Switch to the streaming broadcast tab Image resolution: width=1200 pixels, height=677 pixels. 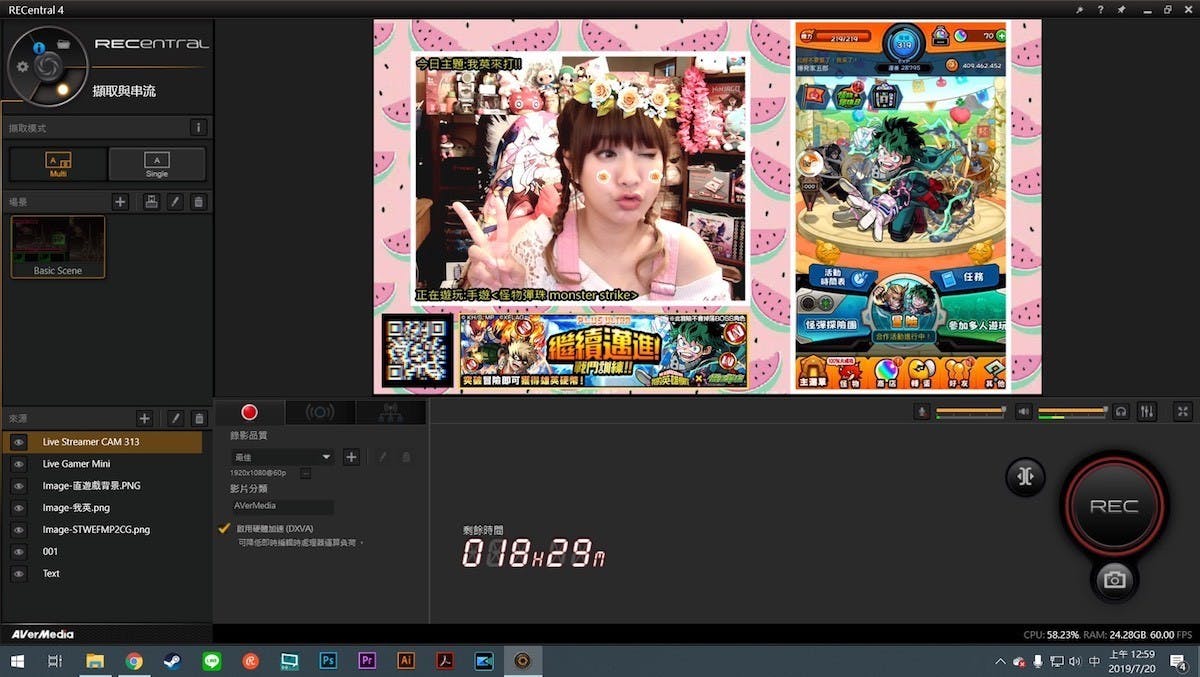(320, 412)
